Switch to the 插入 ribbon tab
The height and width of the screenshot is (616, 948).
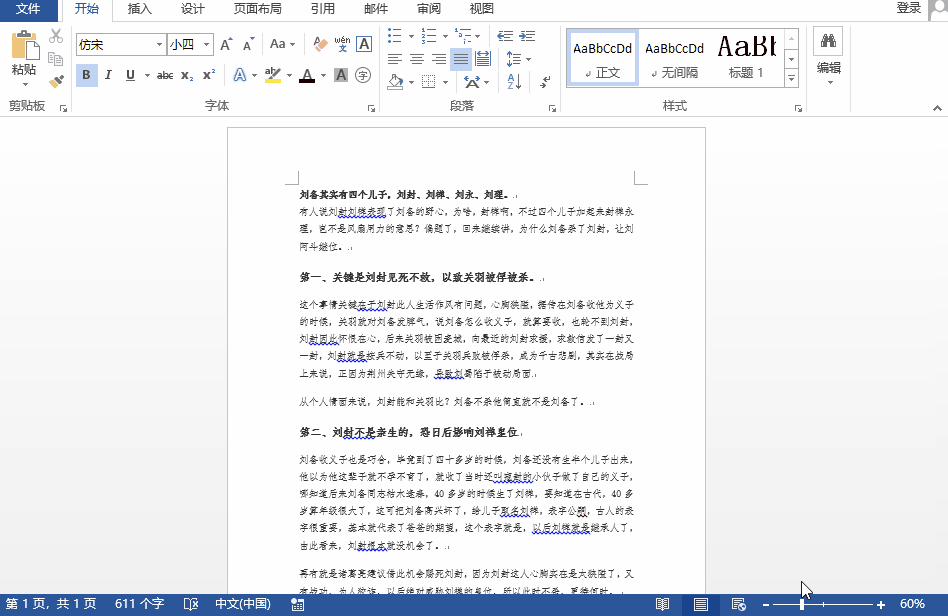(140, 9)
